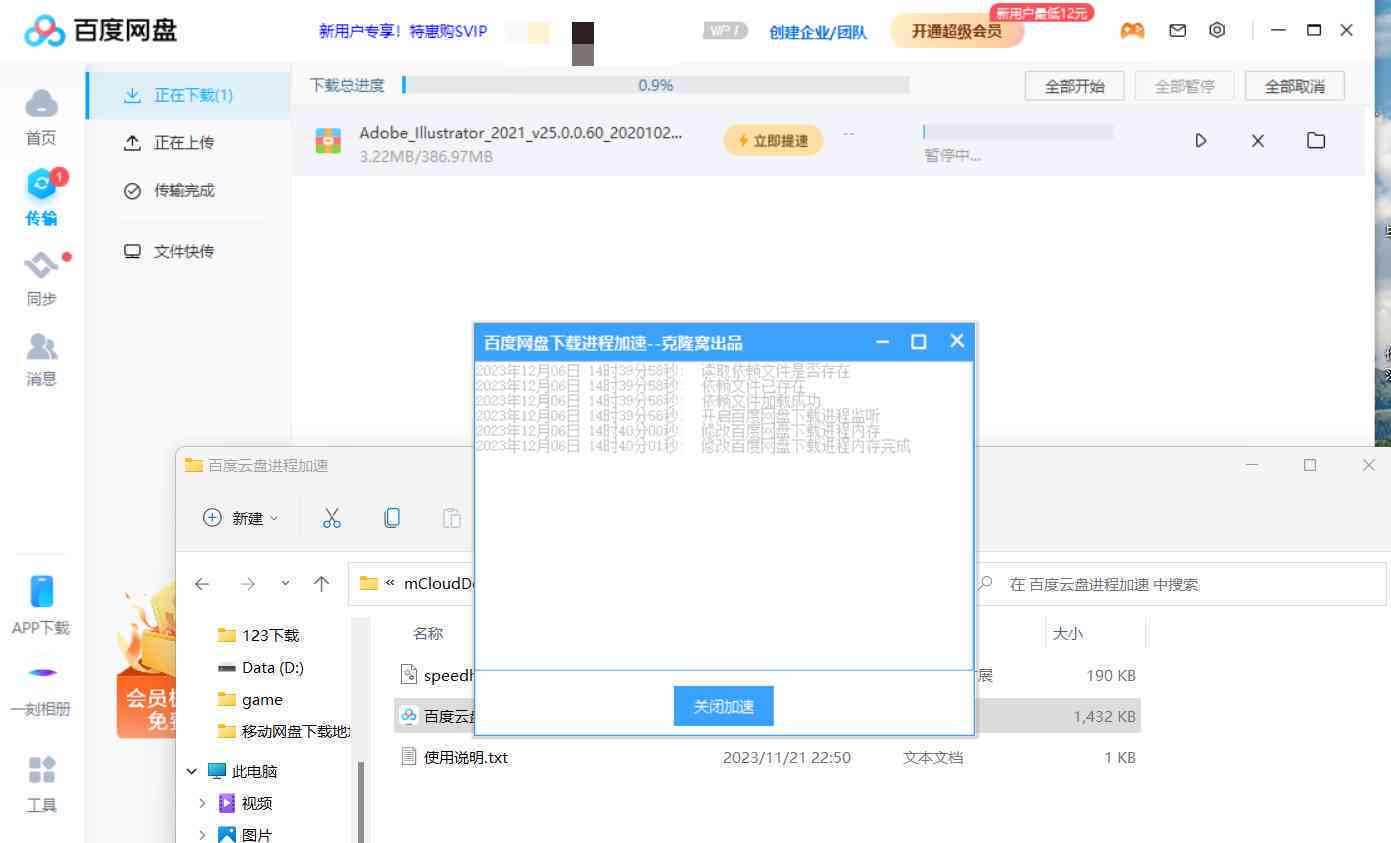Expand the 图片 tree node

[202, 835]
